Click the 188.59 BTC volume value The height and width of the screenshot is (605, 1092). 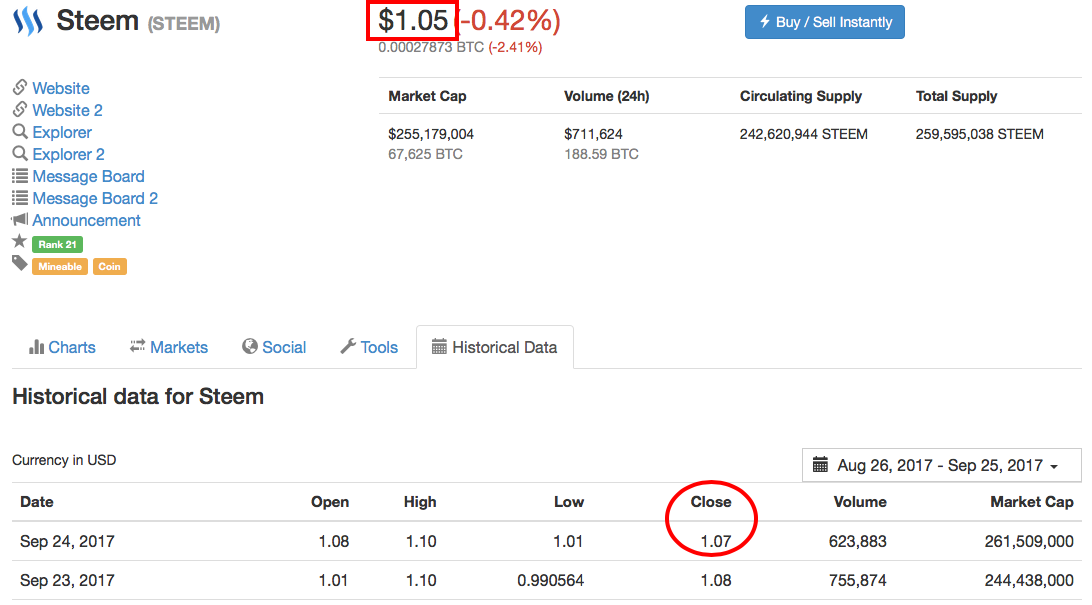pos(601,154)
